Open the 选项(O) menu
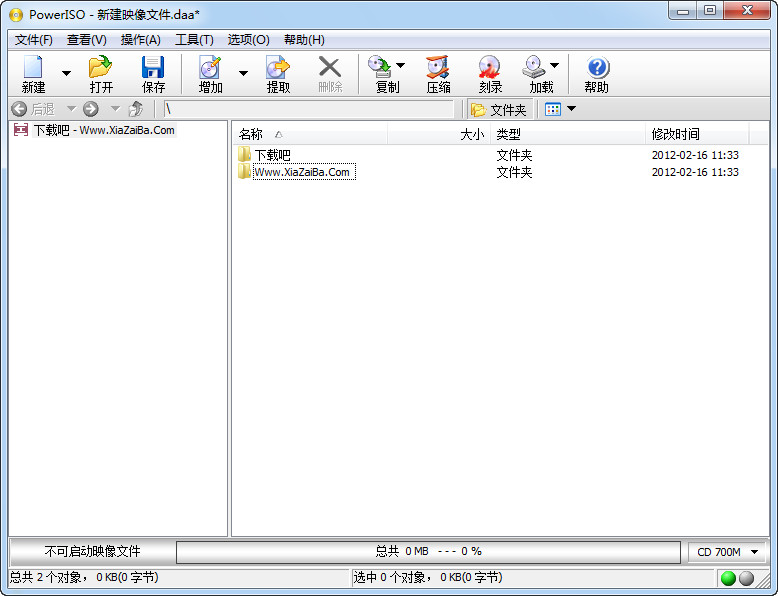 click(248, 40)
